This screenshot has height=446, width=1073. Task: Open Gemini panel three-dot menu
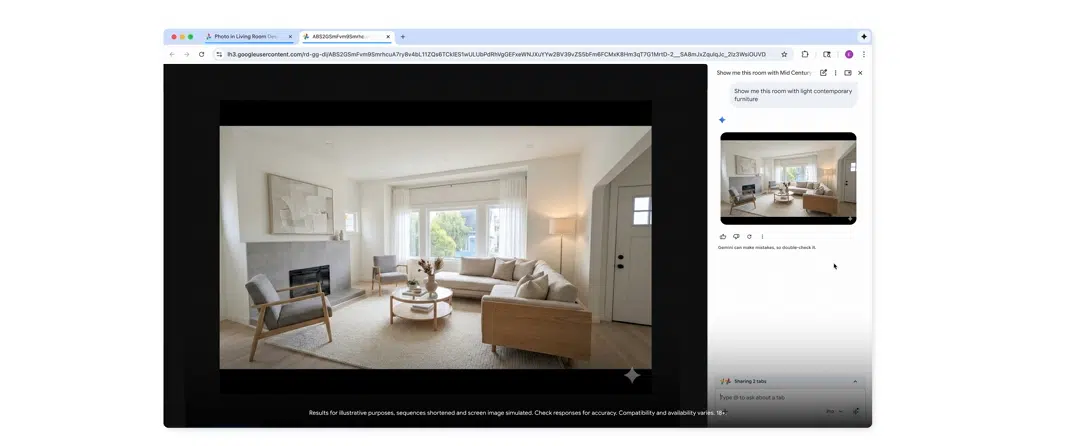[x=836, y=73]
